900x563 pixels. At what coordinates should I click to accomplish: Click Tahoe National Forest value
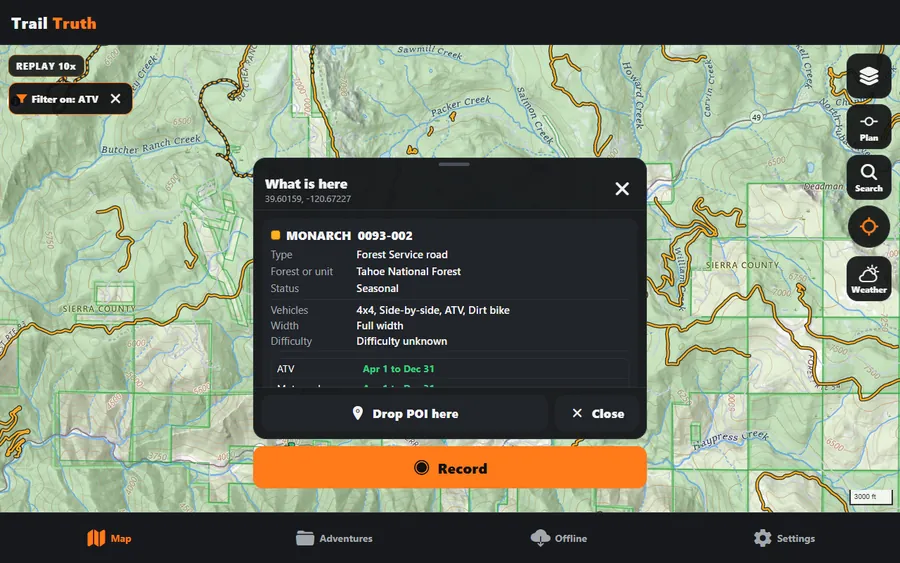point(408,271)
